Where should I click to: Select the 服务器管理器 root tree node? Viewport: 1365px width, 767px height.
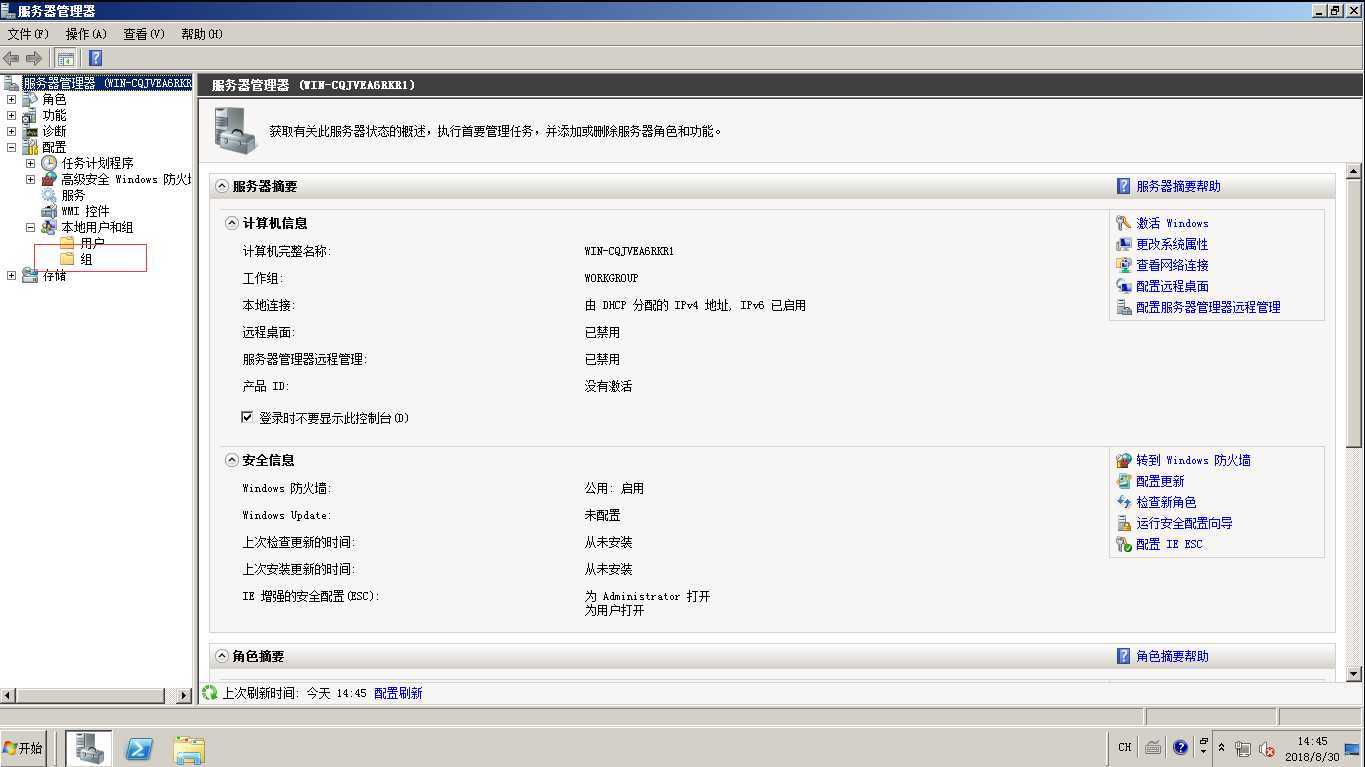[107, 83]
